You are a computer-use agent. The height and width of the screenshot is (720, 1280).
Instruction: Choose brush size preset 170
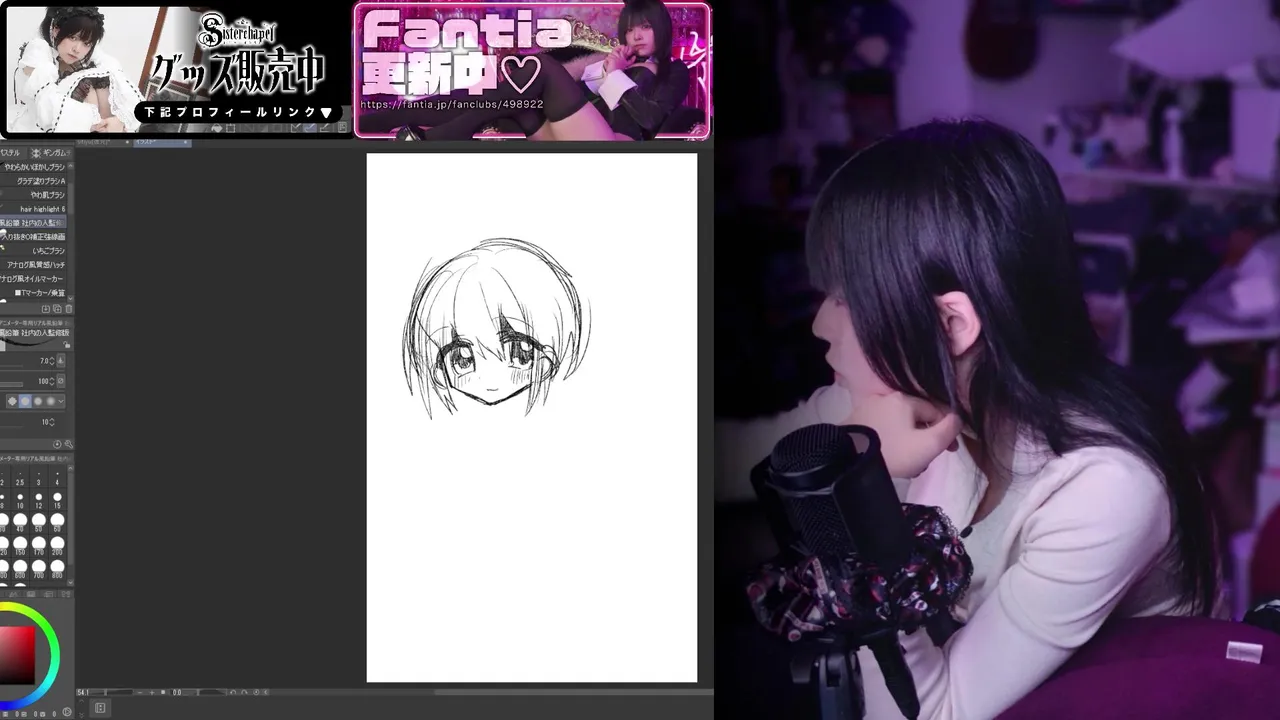click(39, 547)
